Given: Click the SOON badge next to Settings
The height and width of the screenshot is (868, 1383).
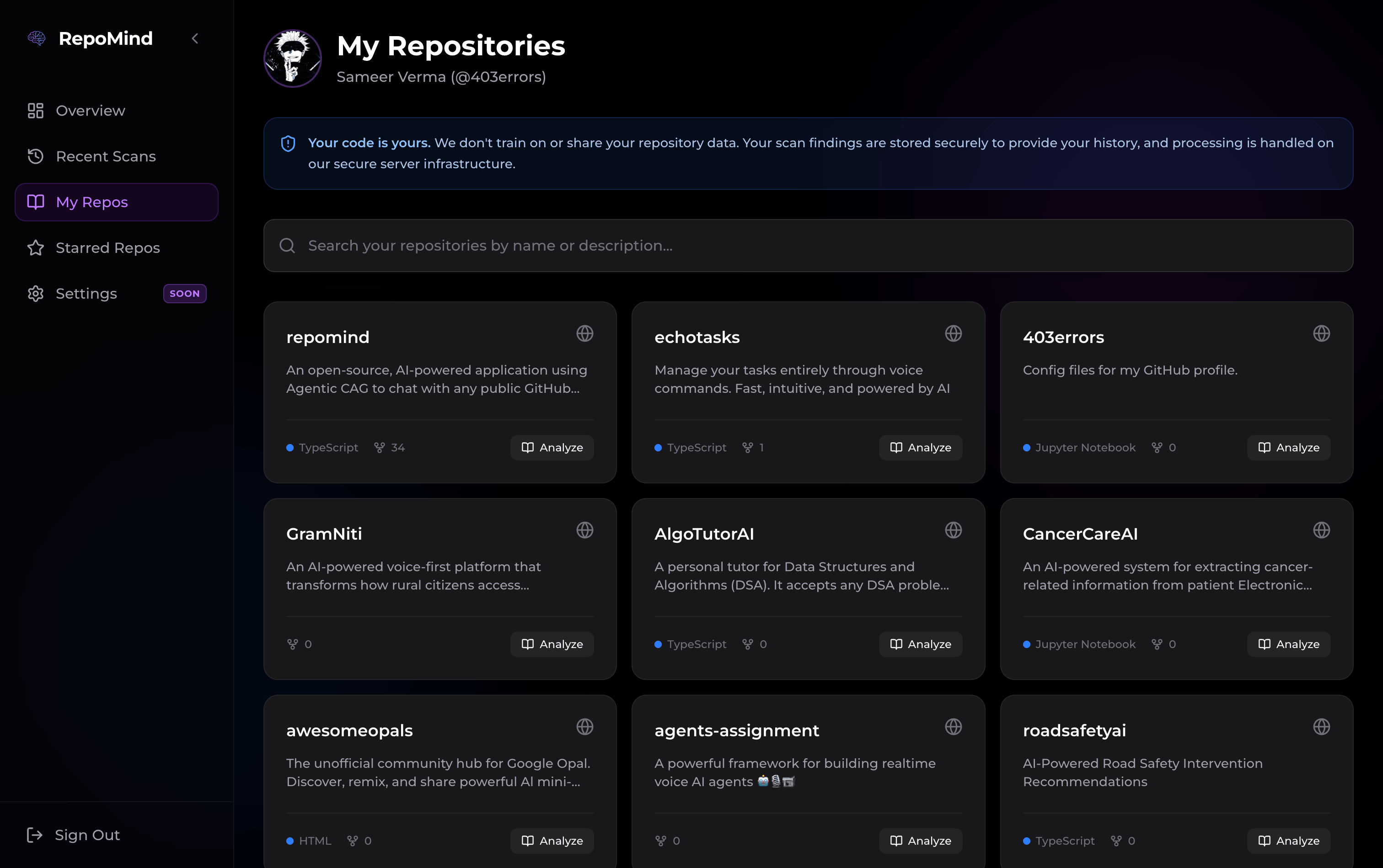Looking at the screenshot, I should coord(184,293).
